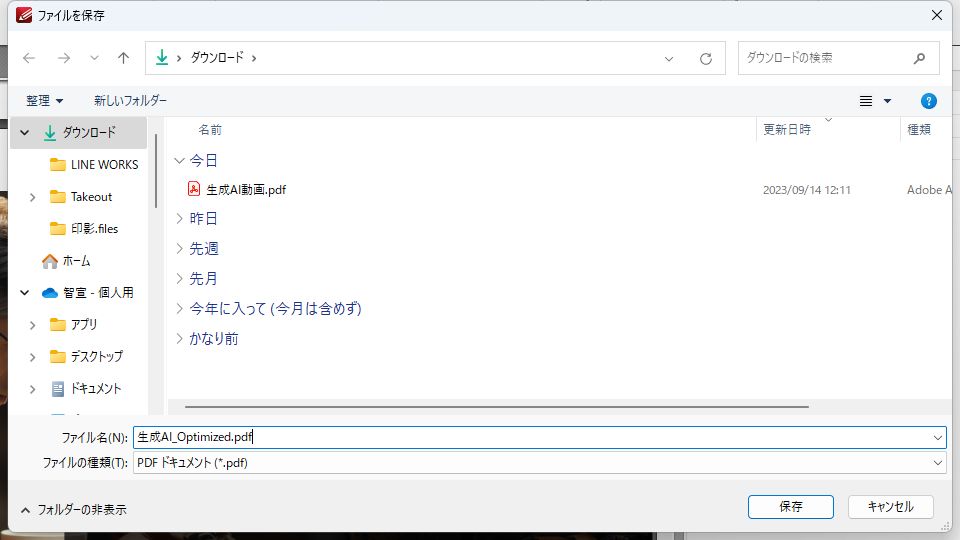This screenshot has height=540, width=960.
Task: Open the blue help icon
Action: tap(928, 101)
